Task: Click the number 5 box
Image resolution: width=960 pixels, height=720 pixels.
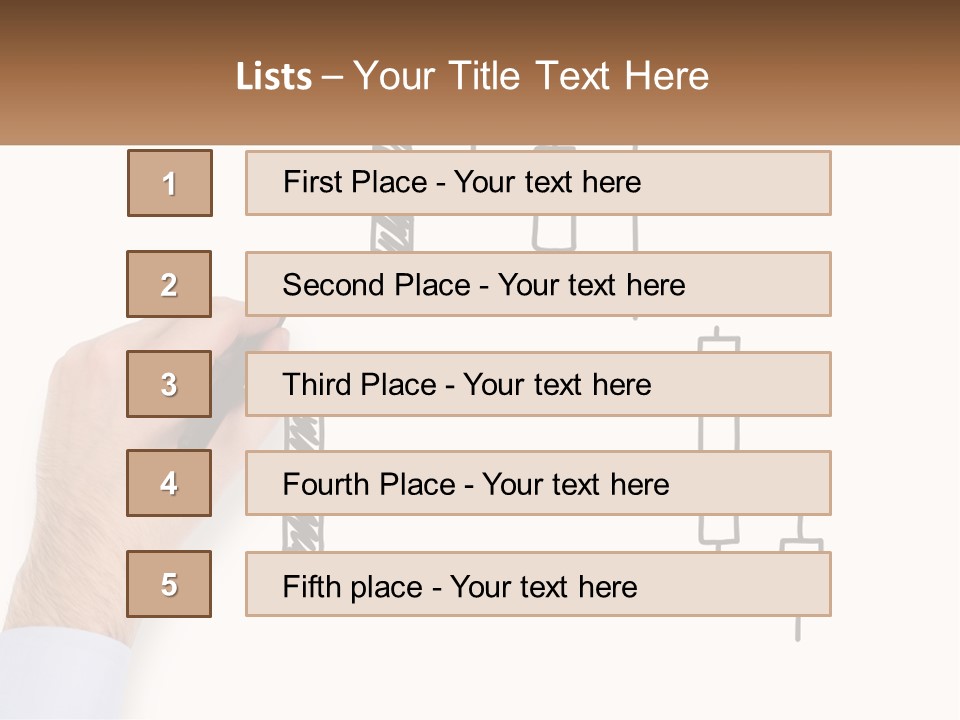Action: (x=169, y=584)
